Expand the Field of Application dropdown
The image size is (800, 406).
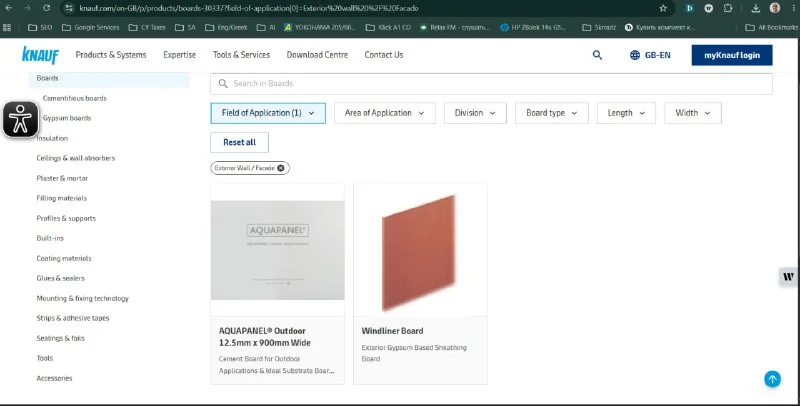pyautogui.click(x=268, y=113)
